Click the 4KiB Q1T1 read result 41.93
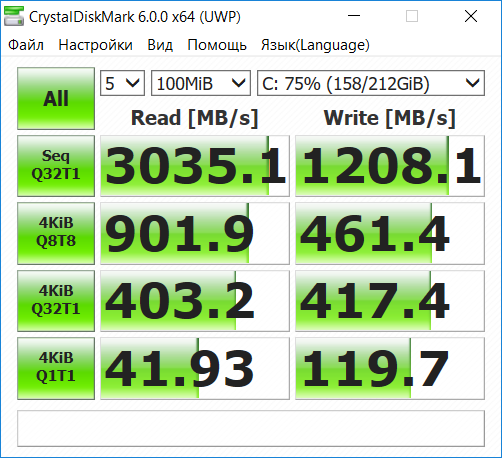 pos(195,368)
